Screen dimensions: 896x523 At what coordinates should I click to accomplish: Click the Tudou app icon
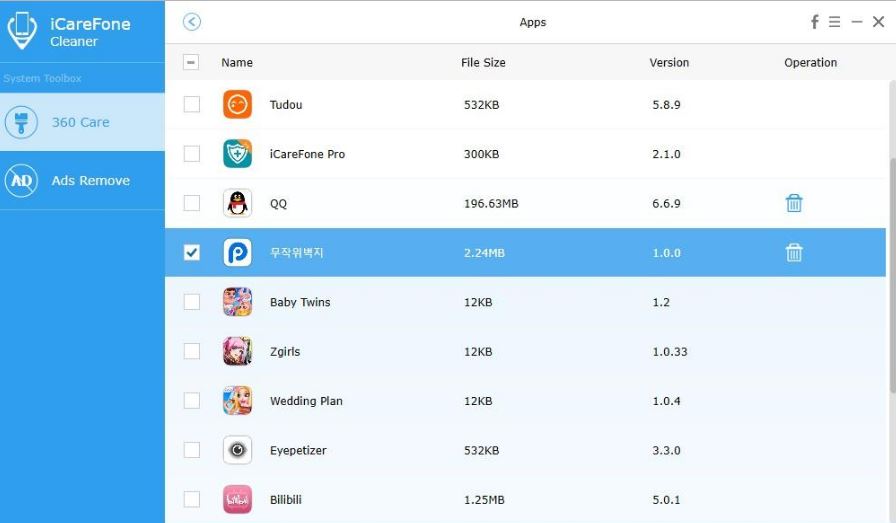[x=237, y=104]
